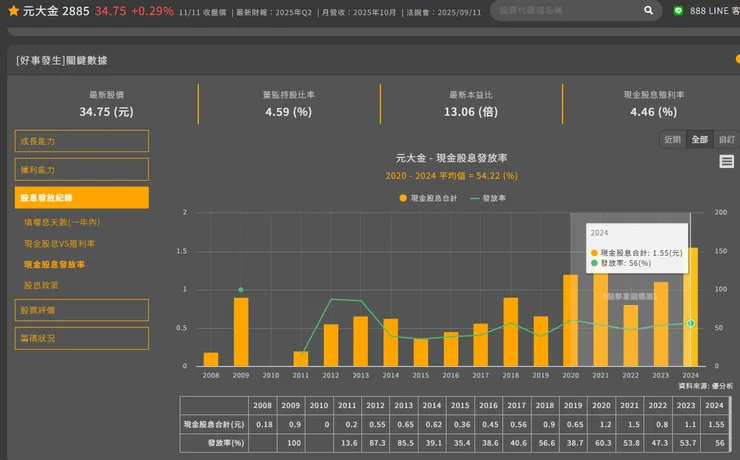
Task: Click the favorite star icon beside 元大金
Action: coord(14,10)
